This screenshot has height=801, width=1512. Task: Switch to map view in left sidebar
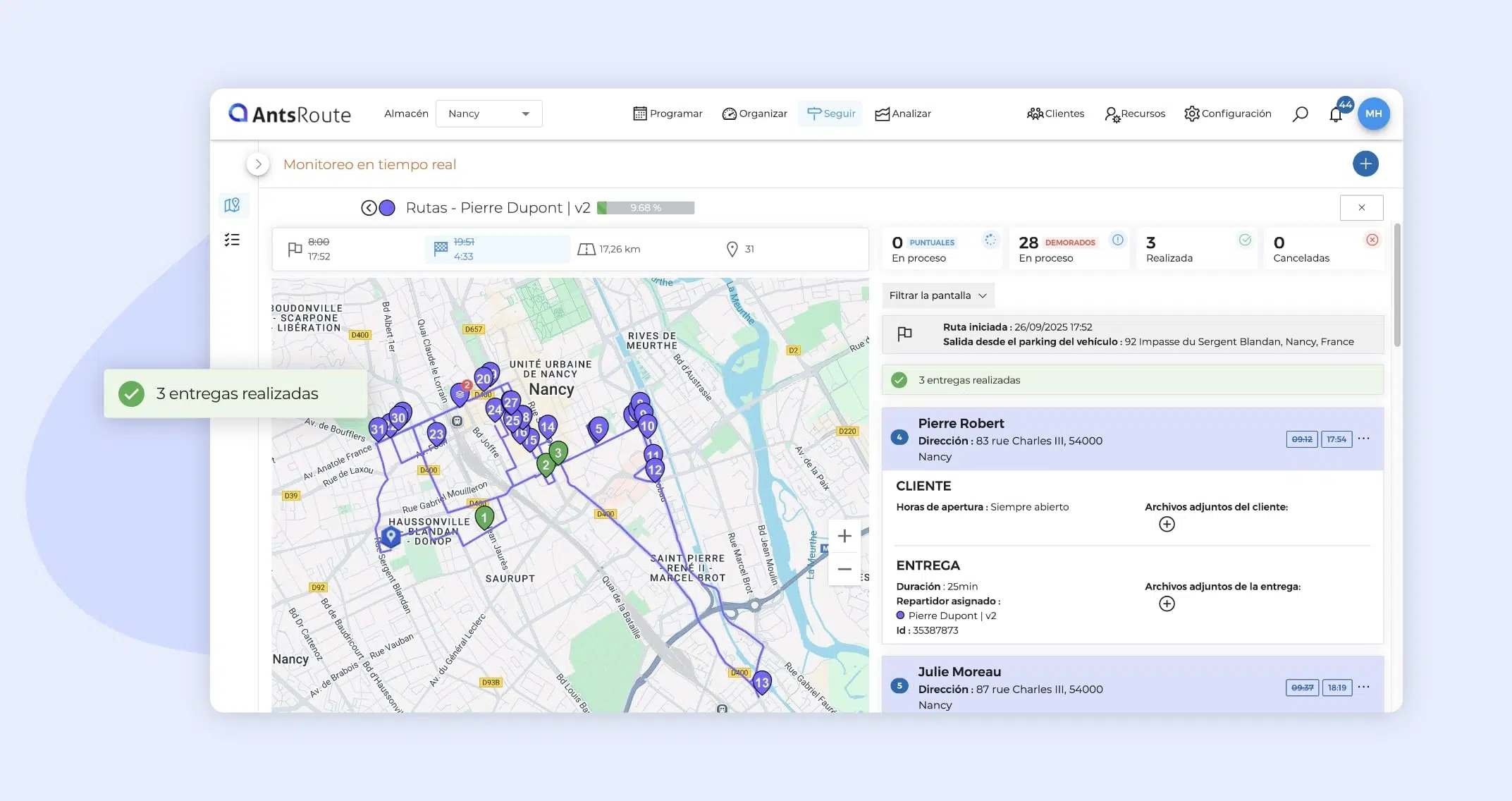[x=232, y=205]
